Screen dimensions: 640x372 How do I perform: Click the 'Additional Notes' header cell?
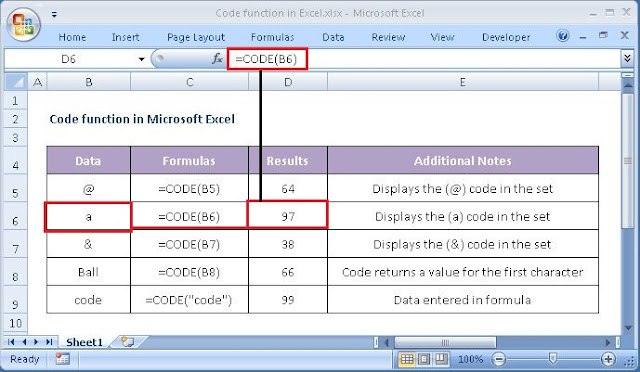pyautogui.click(x=463, y=160)
